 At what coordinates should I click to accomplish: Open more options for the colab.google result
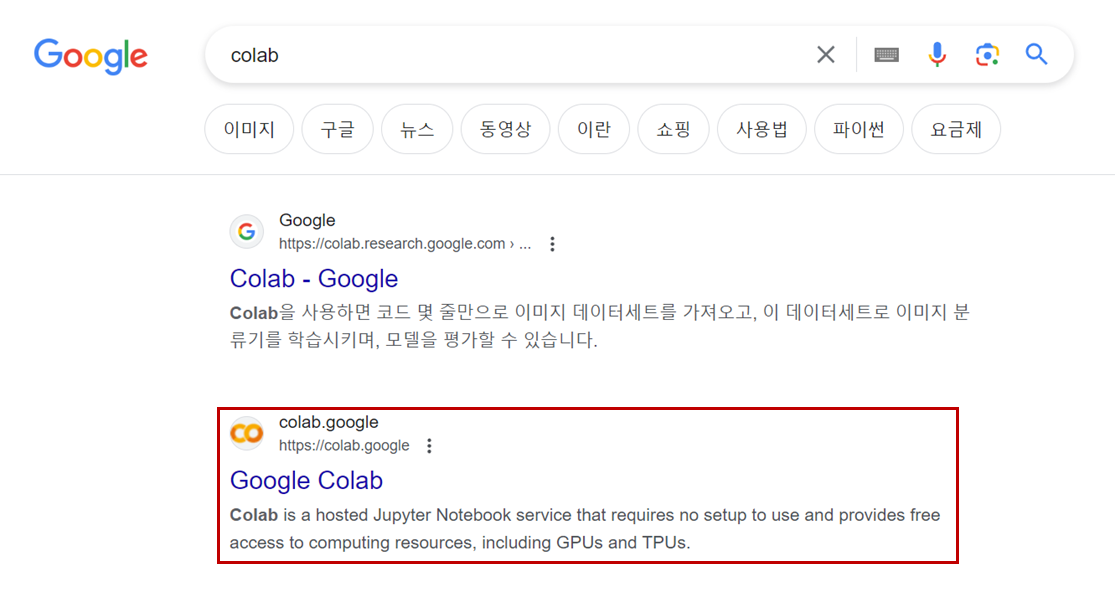point(429,446)
